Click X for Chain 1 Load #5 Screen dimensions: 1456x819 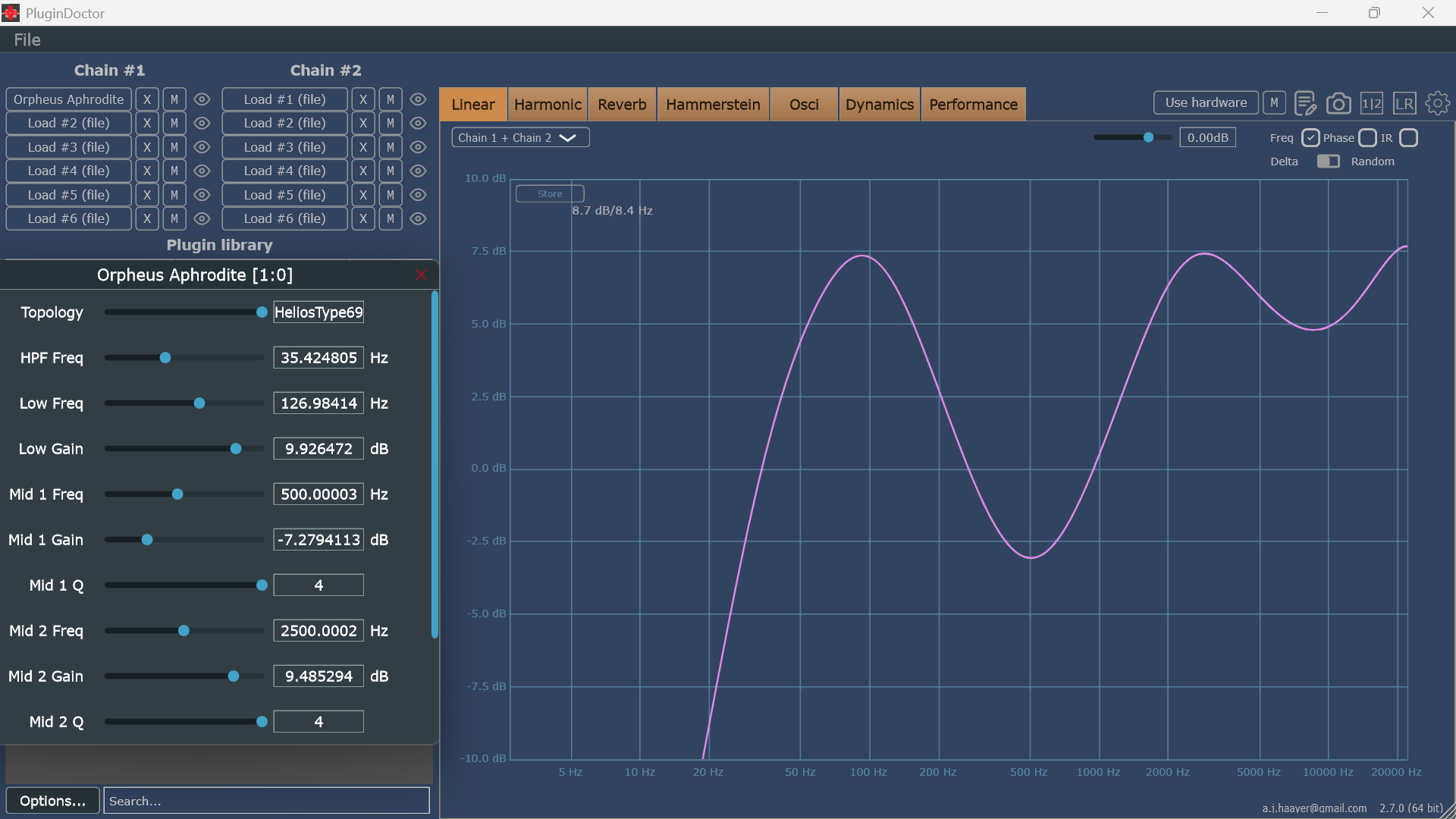147,195
